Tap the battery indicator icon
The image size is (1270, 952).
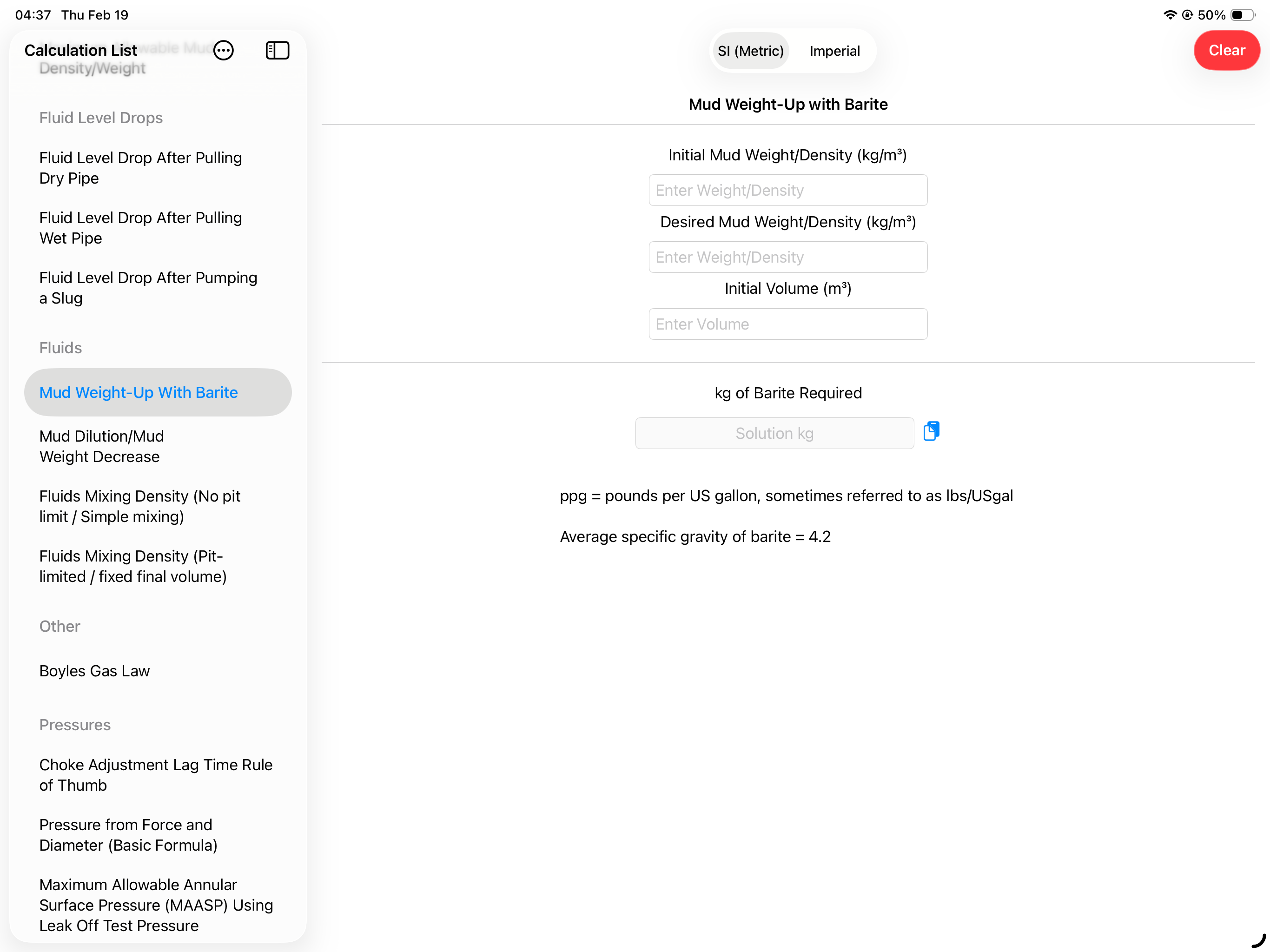[1243, 15]
